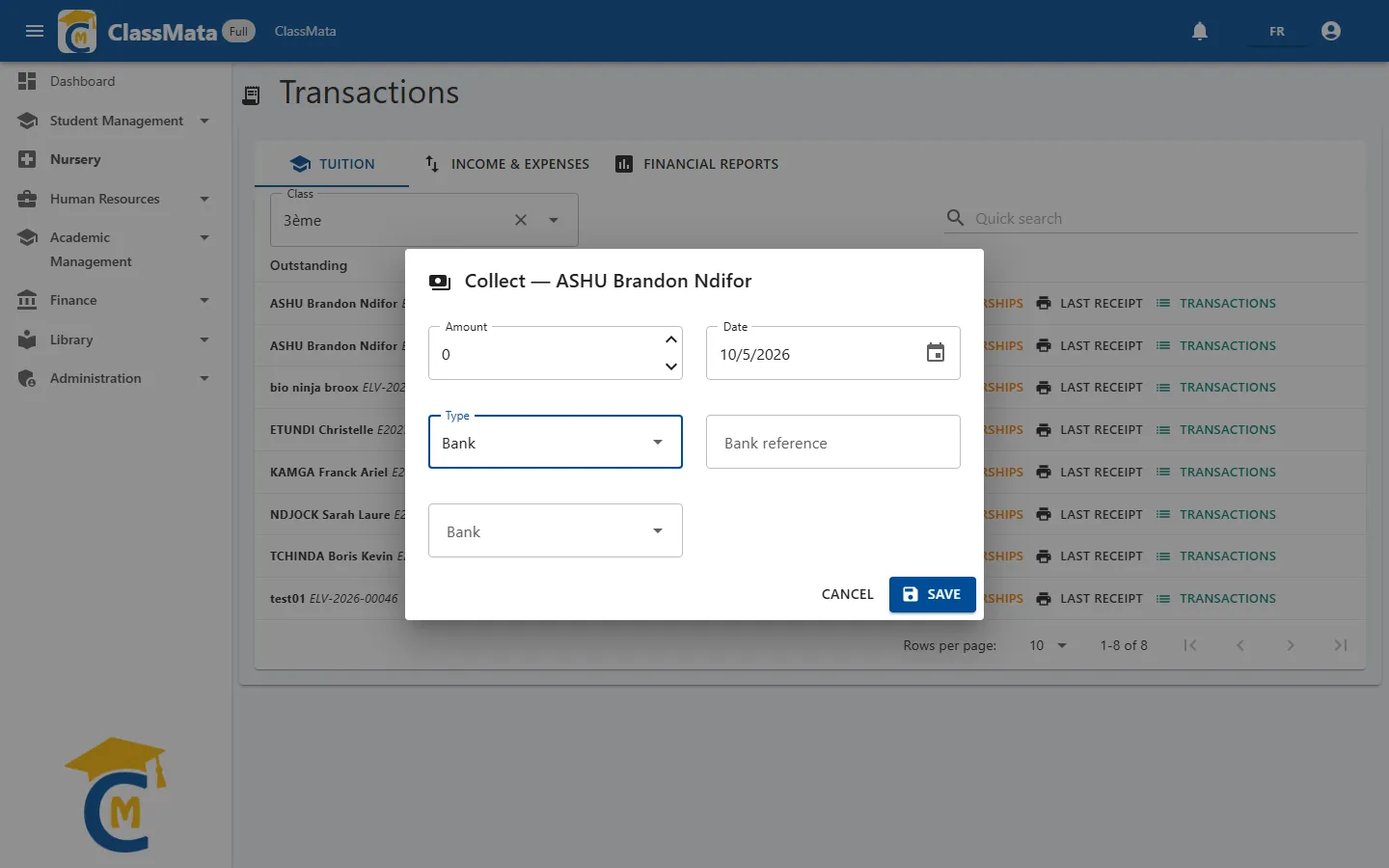The width and height of the screenshot is (1389, 868).
Task: Increase amount with up stepper arrow
Action: [671, 339]
